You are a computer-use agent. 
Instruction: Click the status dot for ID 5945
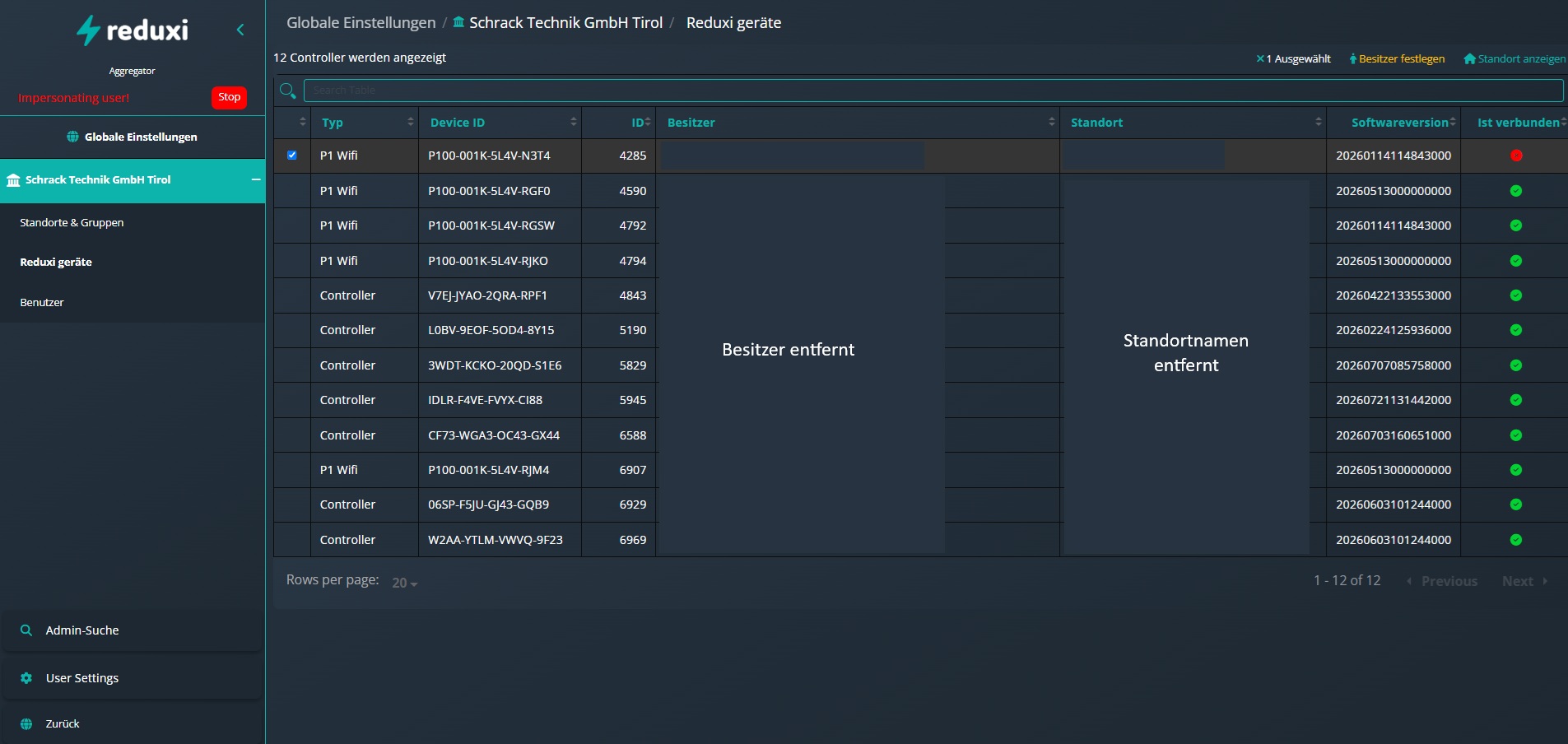[x=1516, y=400]
